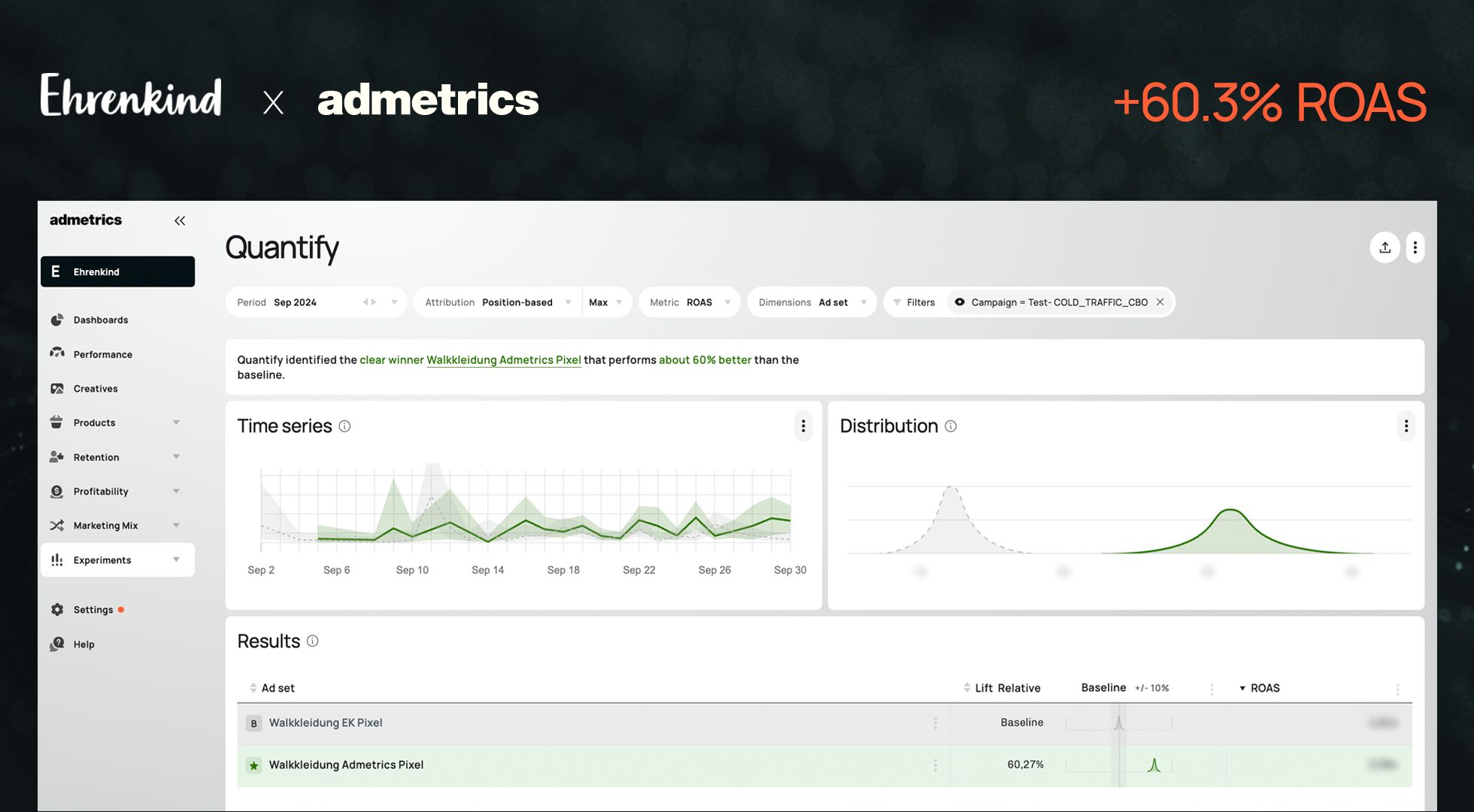This screenshot has width=1474, height=812.
Task: Go to next period arrow
Action: click(x=374, y=302)
